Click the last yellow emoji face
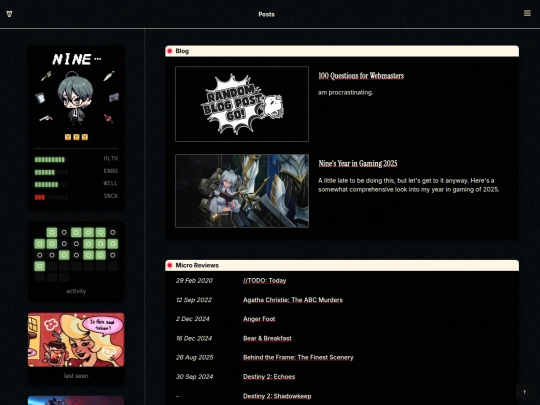This screenshot has height=405, width=540. [x=85, y=137]
